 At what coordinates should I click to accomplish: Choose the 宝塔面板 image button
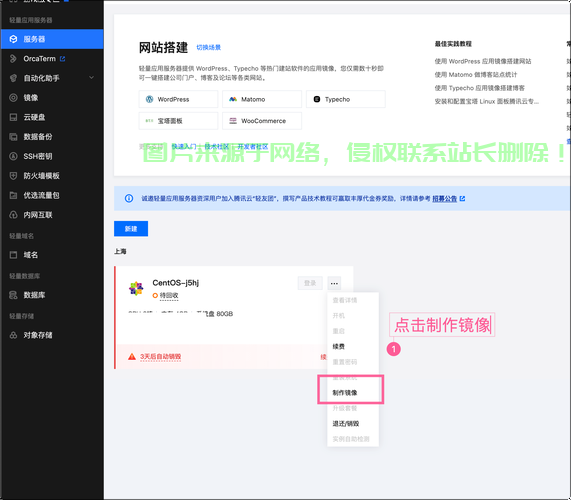tap(178, 121)
